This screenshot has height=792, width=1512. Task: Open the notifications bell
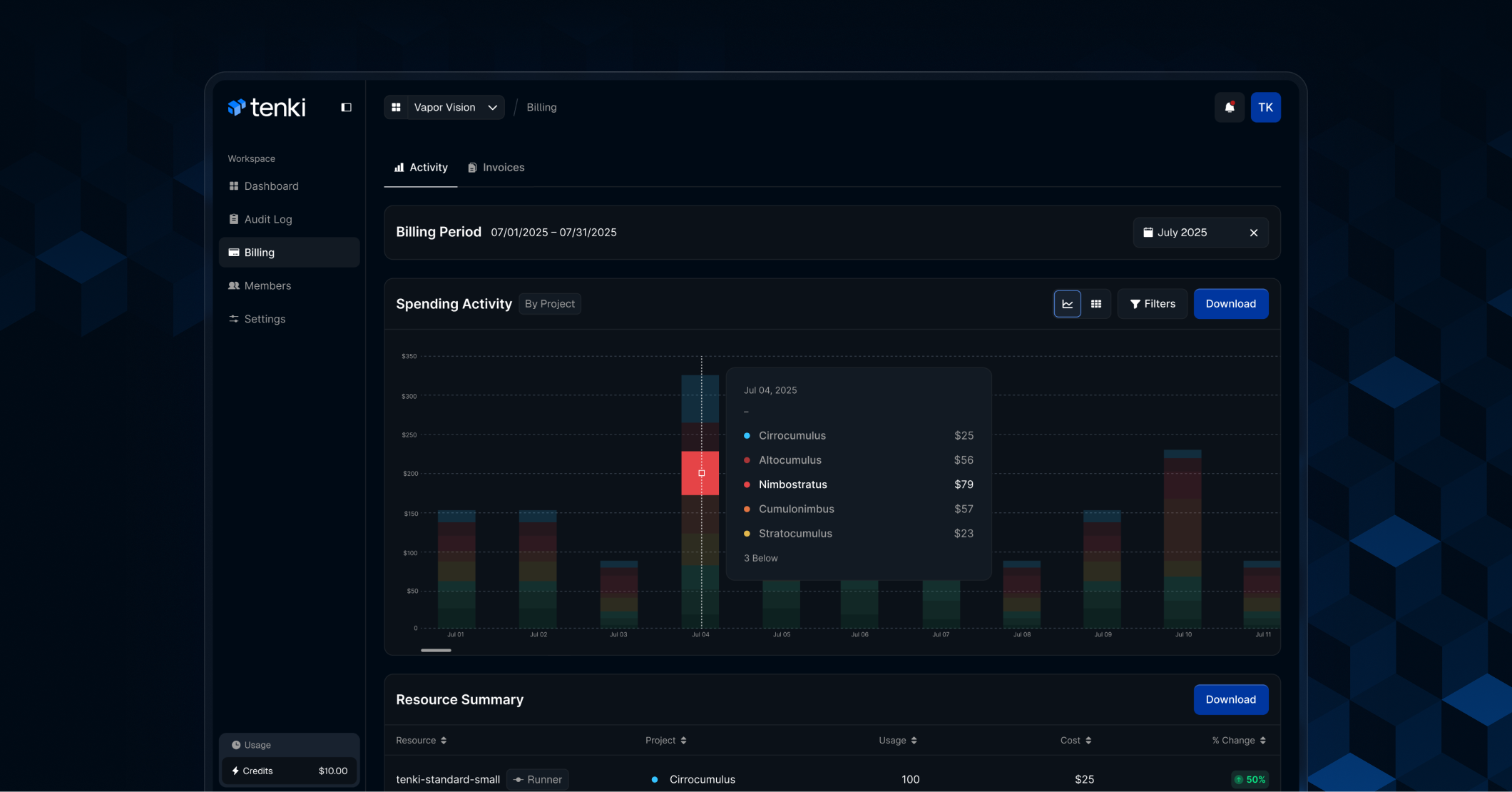click(1230, 108)
